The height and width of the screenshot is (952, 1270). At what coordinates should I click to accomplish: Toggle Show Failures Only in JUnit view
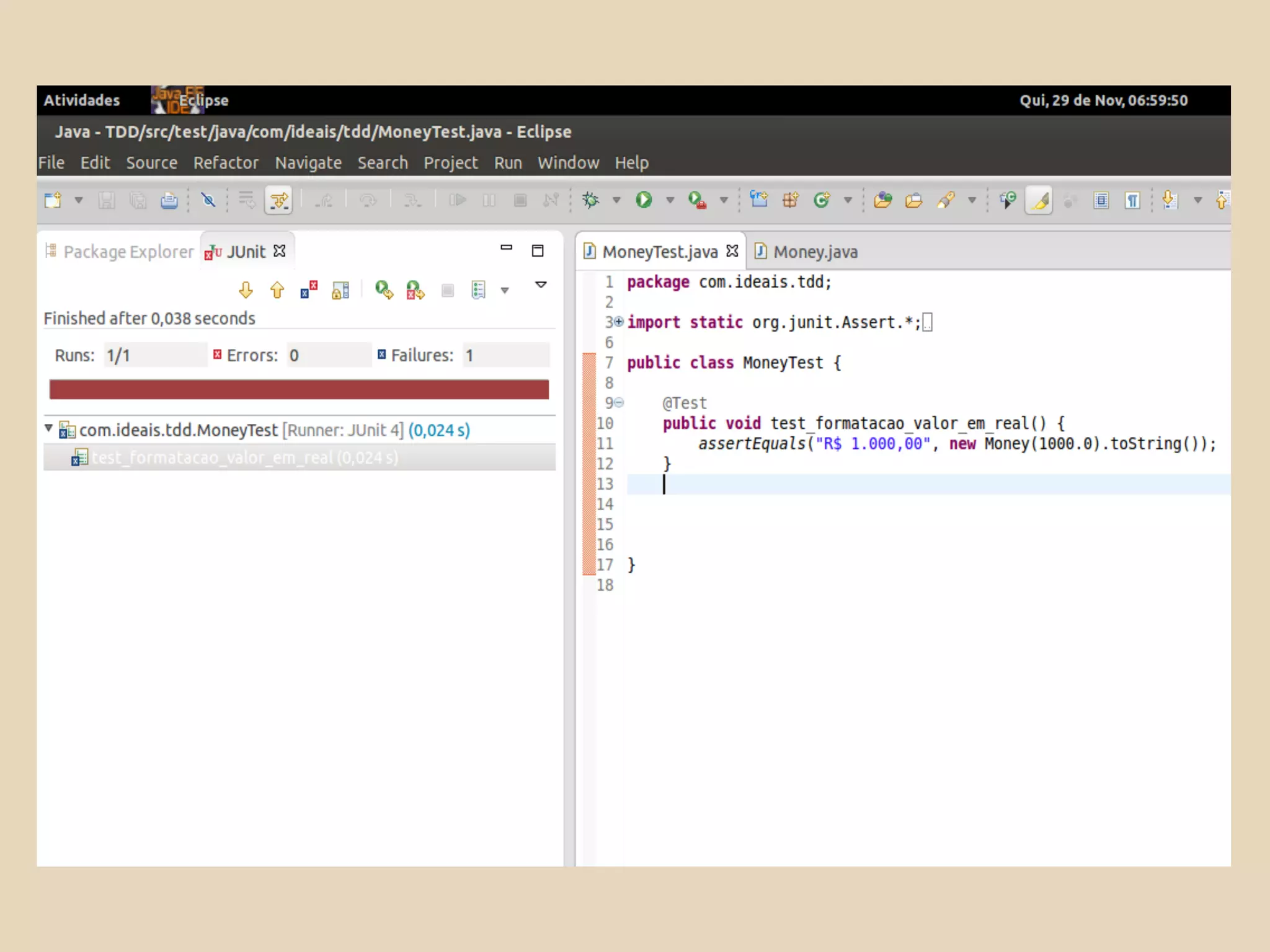coord(308,289)
